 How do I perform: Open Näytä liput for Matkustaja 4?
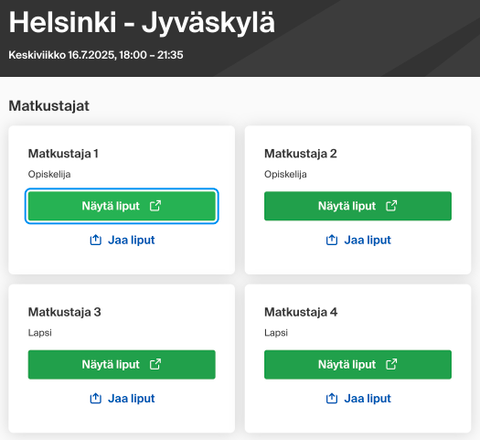click(x=358, y=365)
